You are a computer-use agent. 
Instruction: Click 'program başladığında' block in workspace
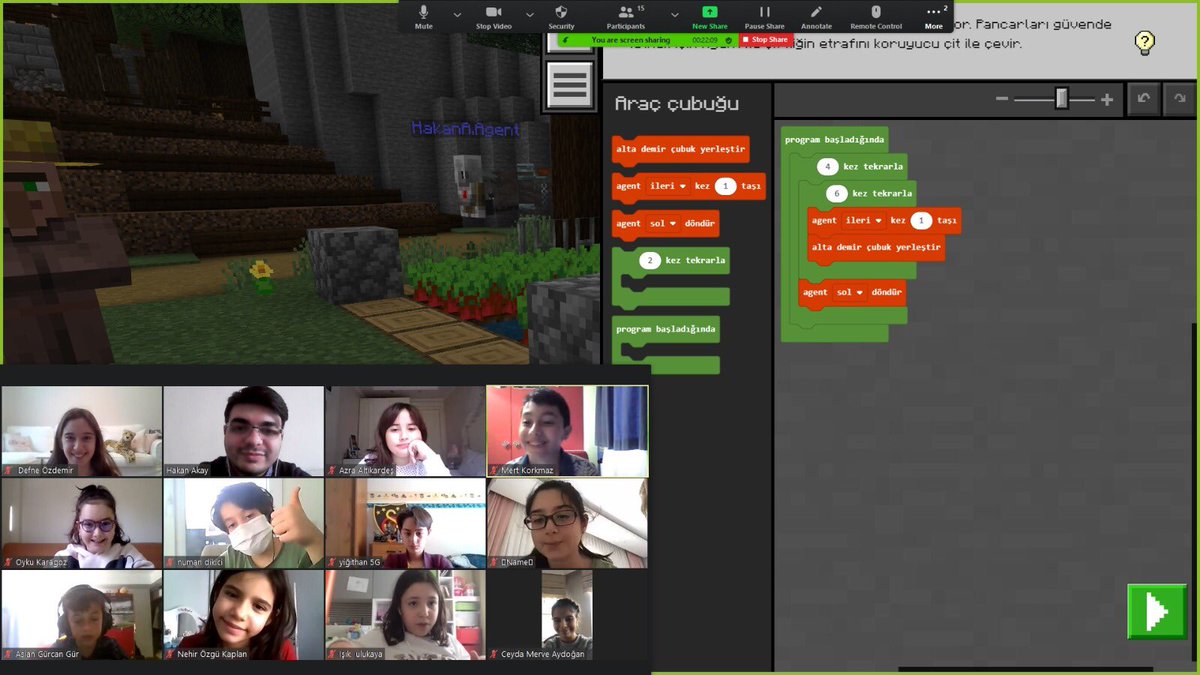[x=833, y=140]
